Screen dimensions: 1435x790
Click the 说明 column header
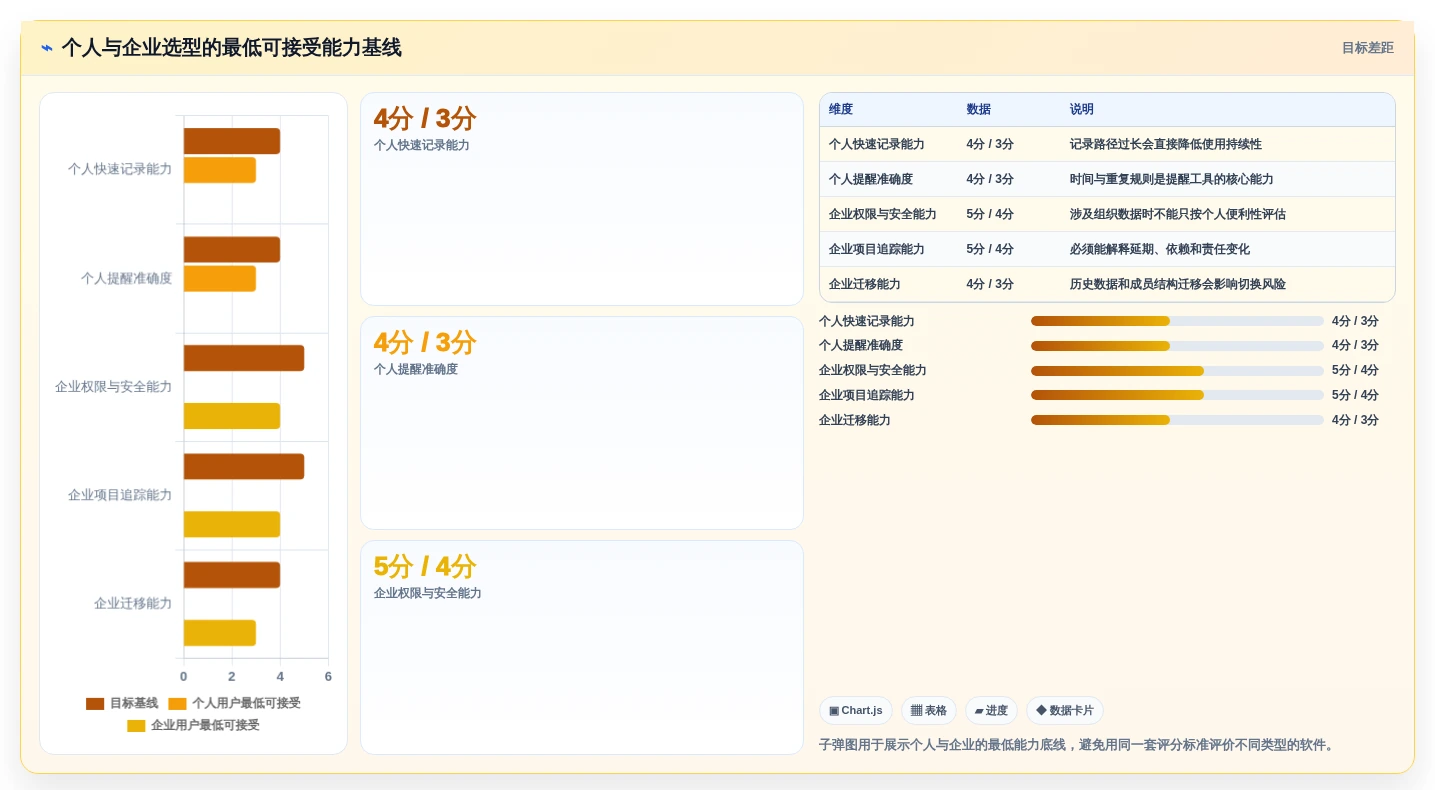[1082, 109]
